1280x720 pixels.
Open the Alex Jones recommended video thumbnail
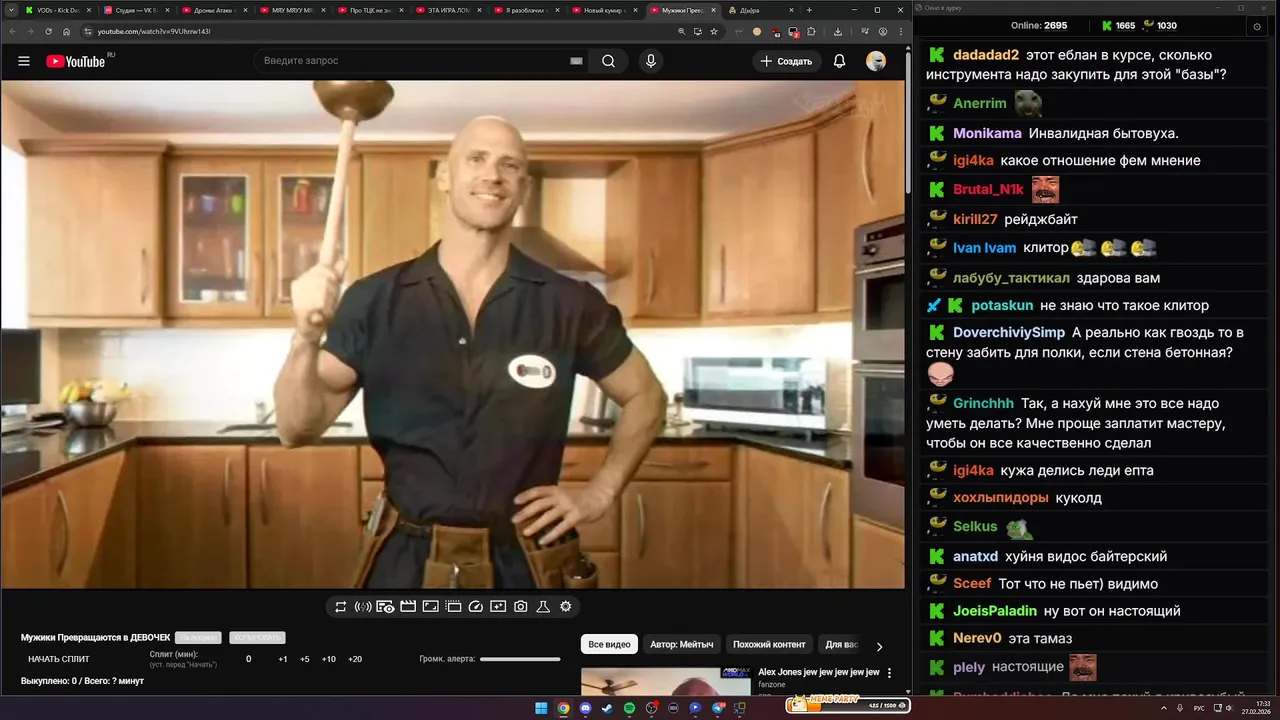click(665, 682)
